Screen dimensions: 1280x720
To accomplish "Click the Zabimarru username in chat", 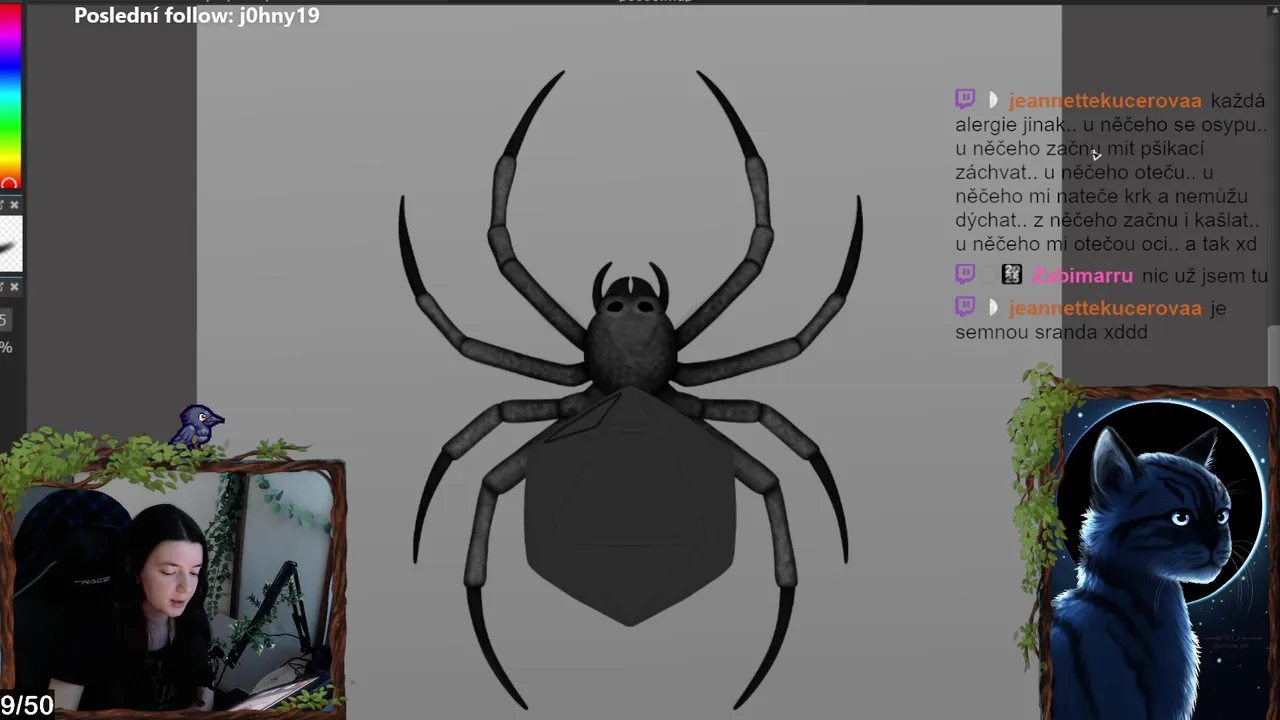I will [1083, 276].
